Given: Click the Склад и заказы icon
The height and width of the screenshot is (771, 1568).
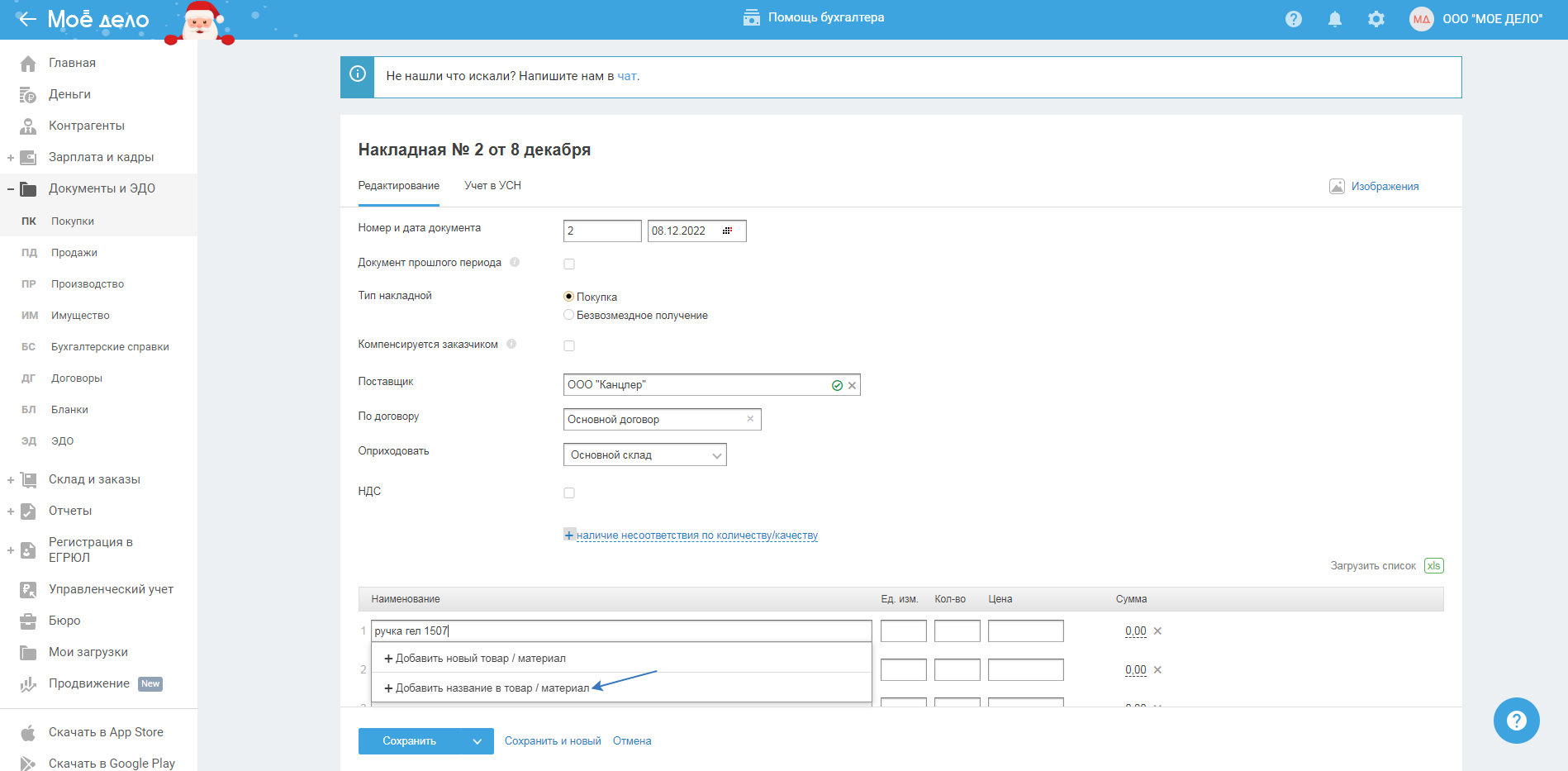Looking at the screenshot, I should pyautogui.click(x=28, y=480).
